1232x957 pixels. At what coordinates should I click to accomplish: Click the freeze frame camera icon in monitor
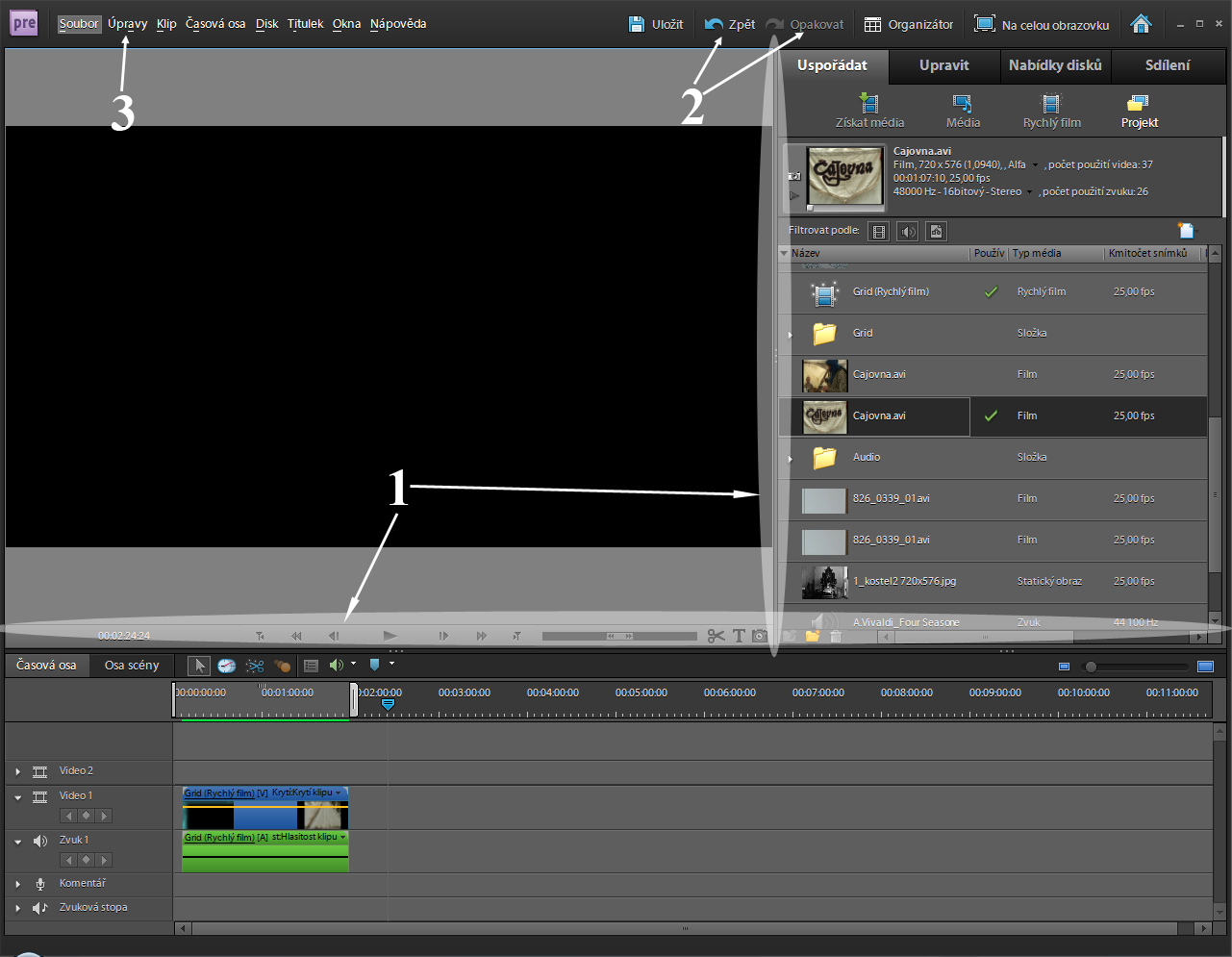coord(760,636)
